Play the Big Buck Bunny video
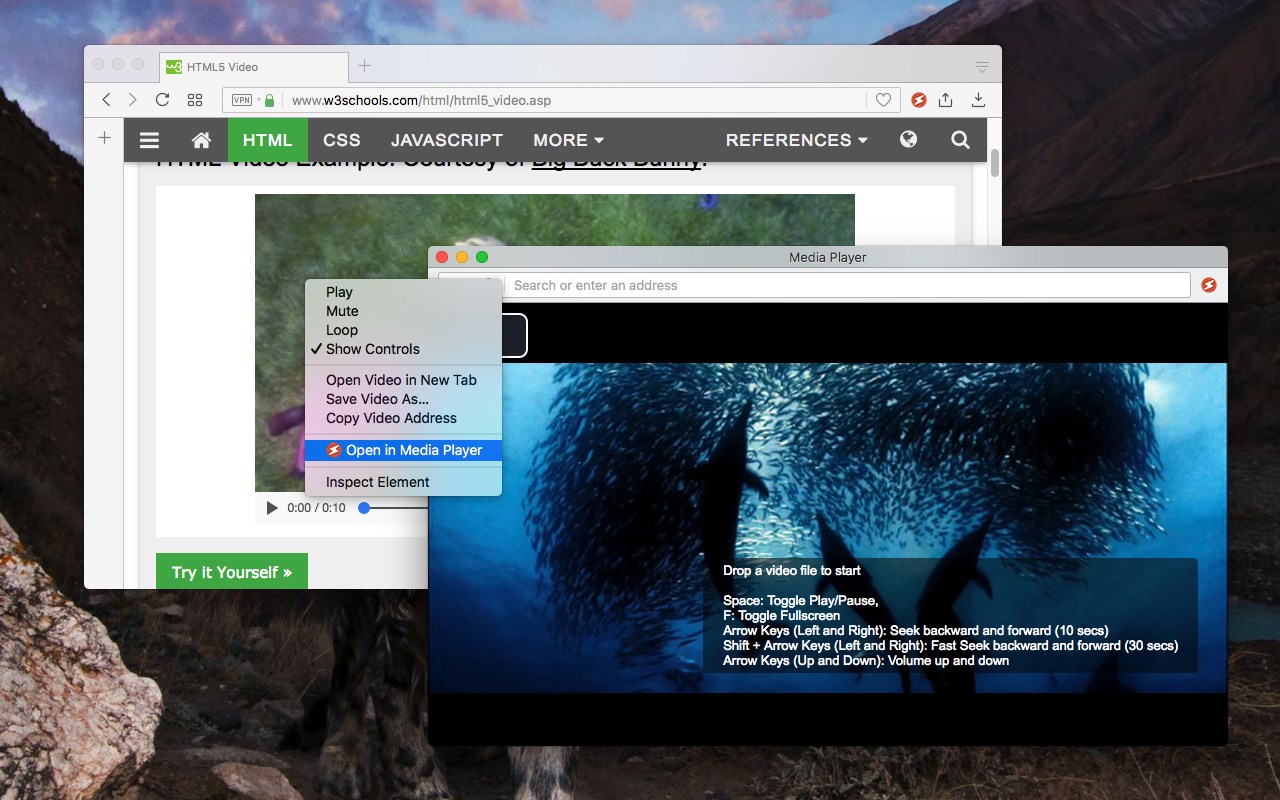The width and height of the screenshot is (1280, 800). (272, 508)
